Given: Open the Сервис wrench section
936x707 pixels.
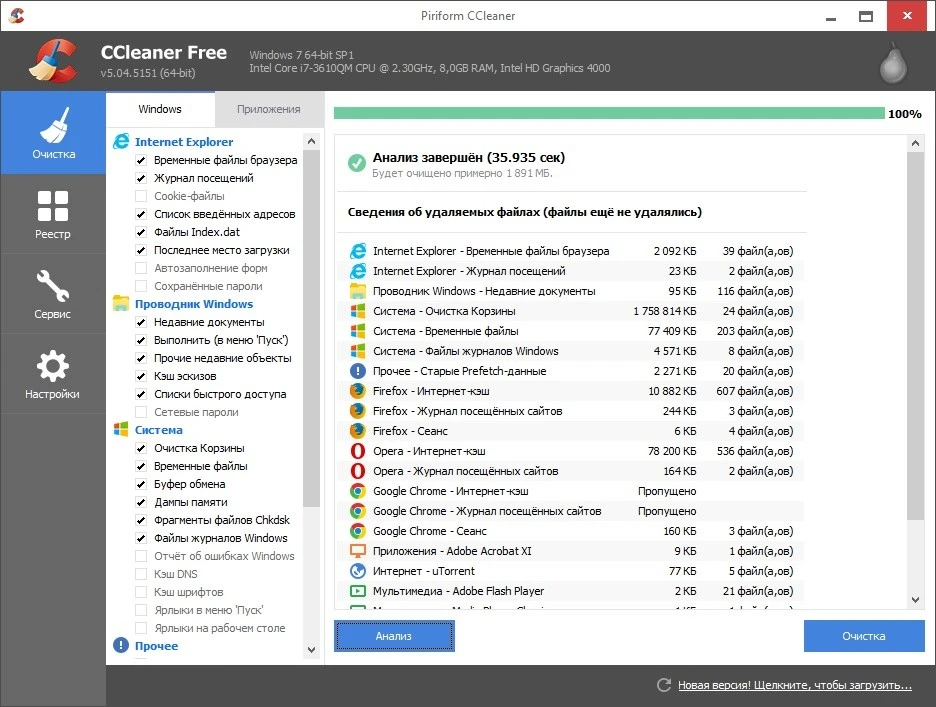Looking at the screenshot, I should [53, 294].
